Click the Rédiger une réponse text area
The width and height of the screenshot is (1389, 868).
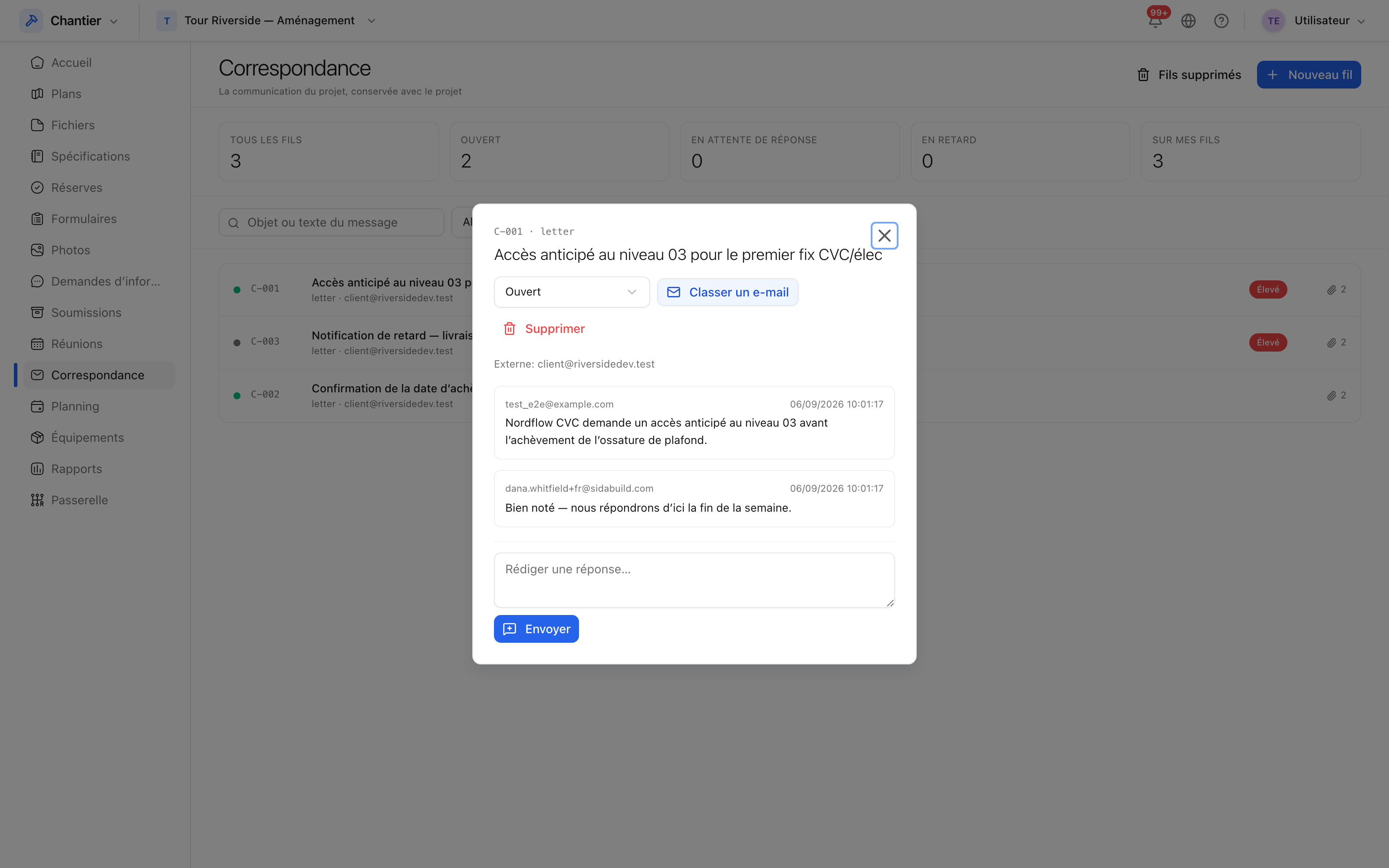694,580
